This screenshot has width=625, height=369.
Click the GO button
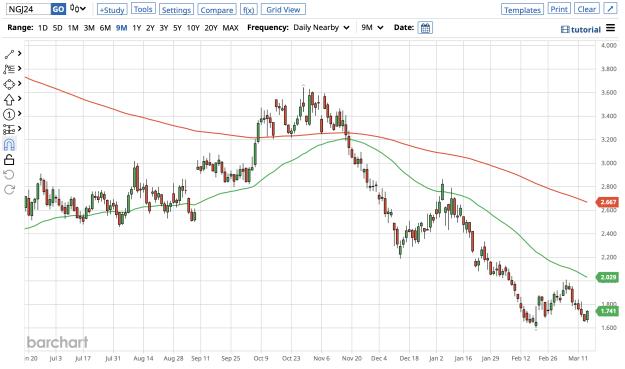[58, 9]
